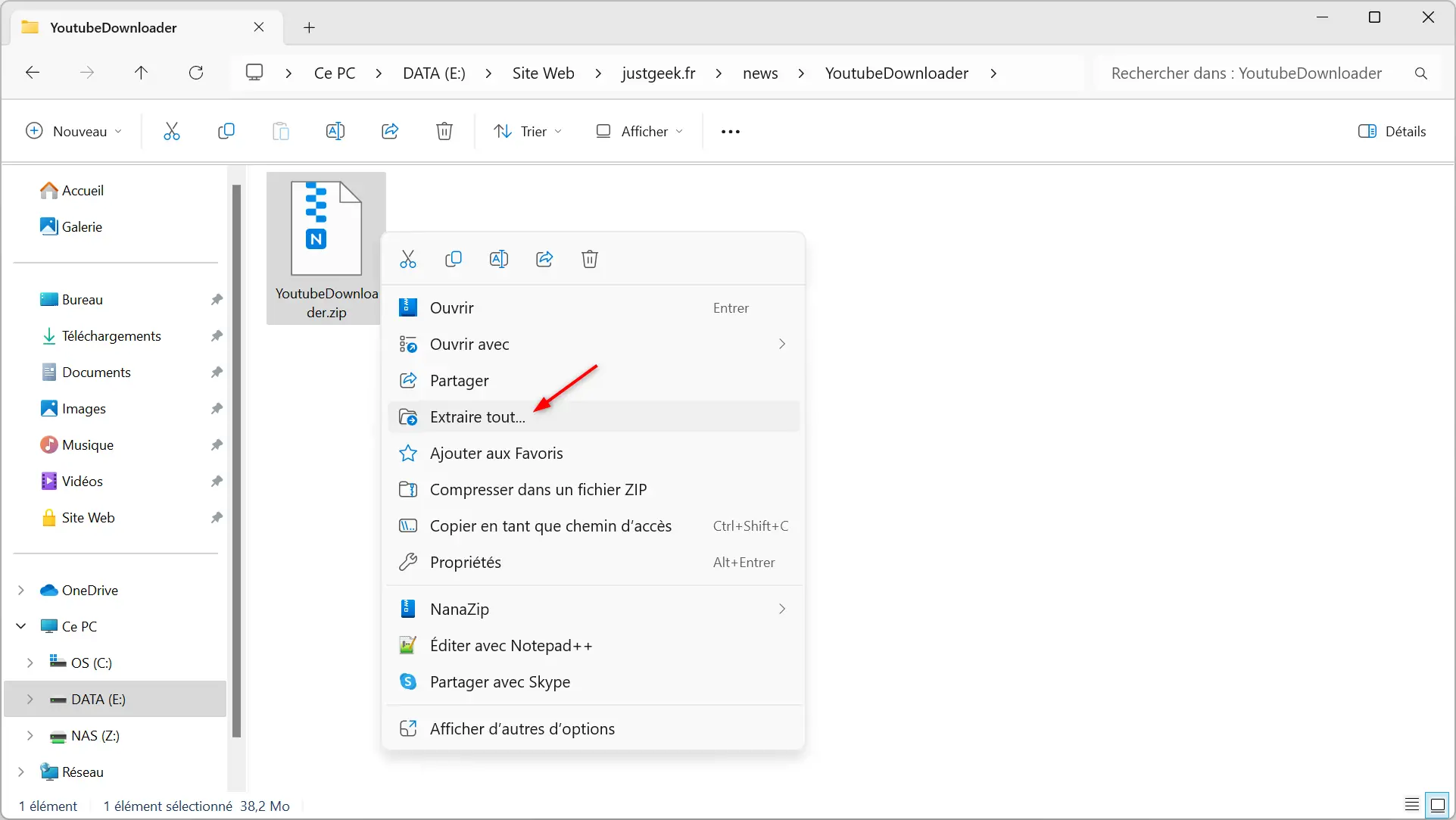This screenshot has height=820, width=1456.
Task: Go up one folder level
Action: (x=141, y=73)
